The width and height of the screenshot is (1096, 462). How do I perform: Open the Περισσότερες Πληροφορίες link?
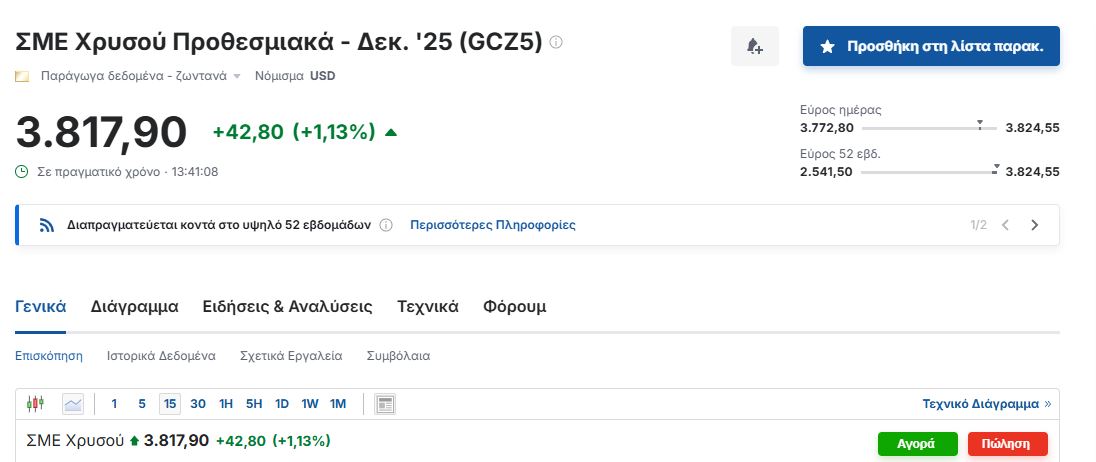493,225
